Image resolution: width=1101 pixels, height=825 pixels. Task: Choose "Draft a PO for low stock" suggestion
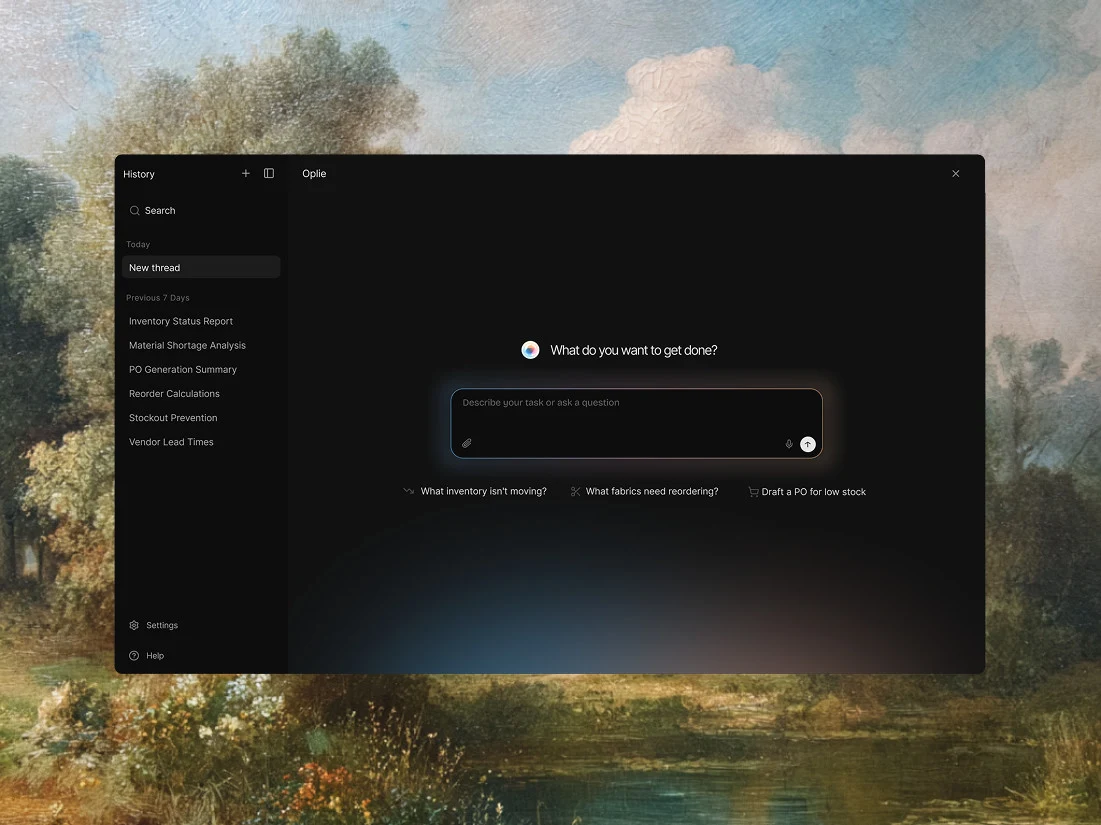pyautogui.click(x=814, y=492)
